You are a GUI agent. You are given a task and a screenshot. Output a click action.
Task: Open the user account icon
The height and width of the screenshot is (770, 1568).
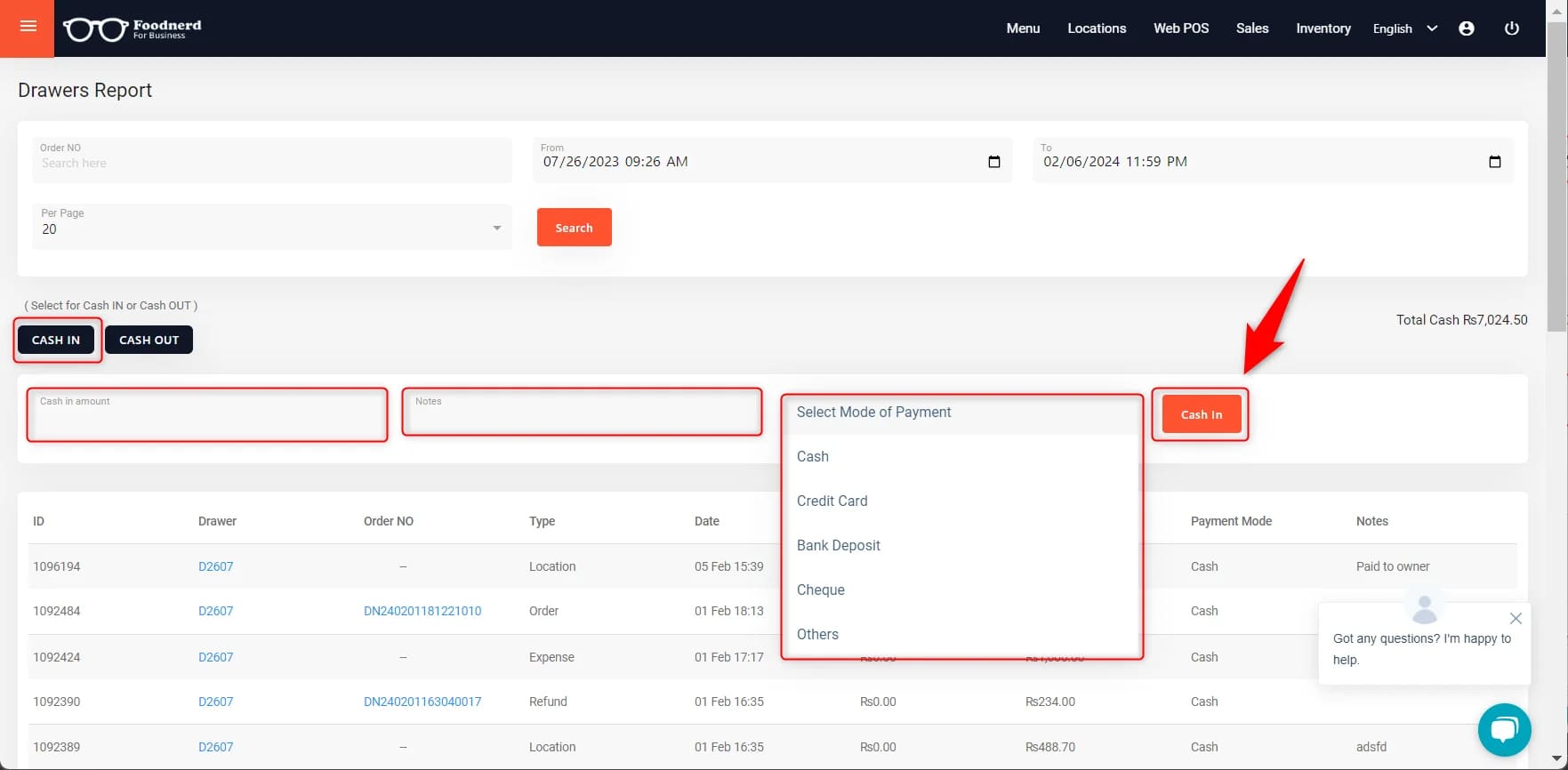point(1467,28)
